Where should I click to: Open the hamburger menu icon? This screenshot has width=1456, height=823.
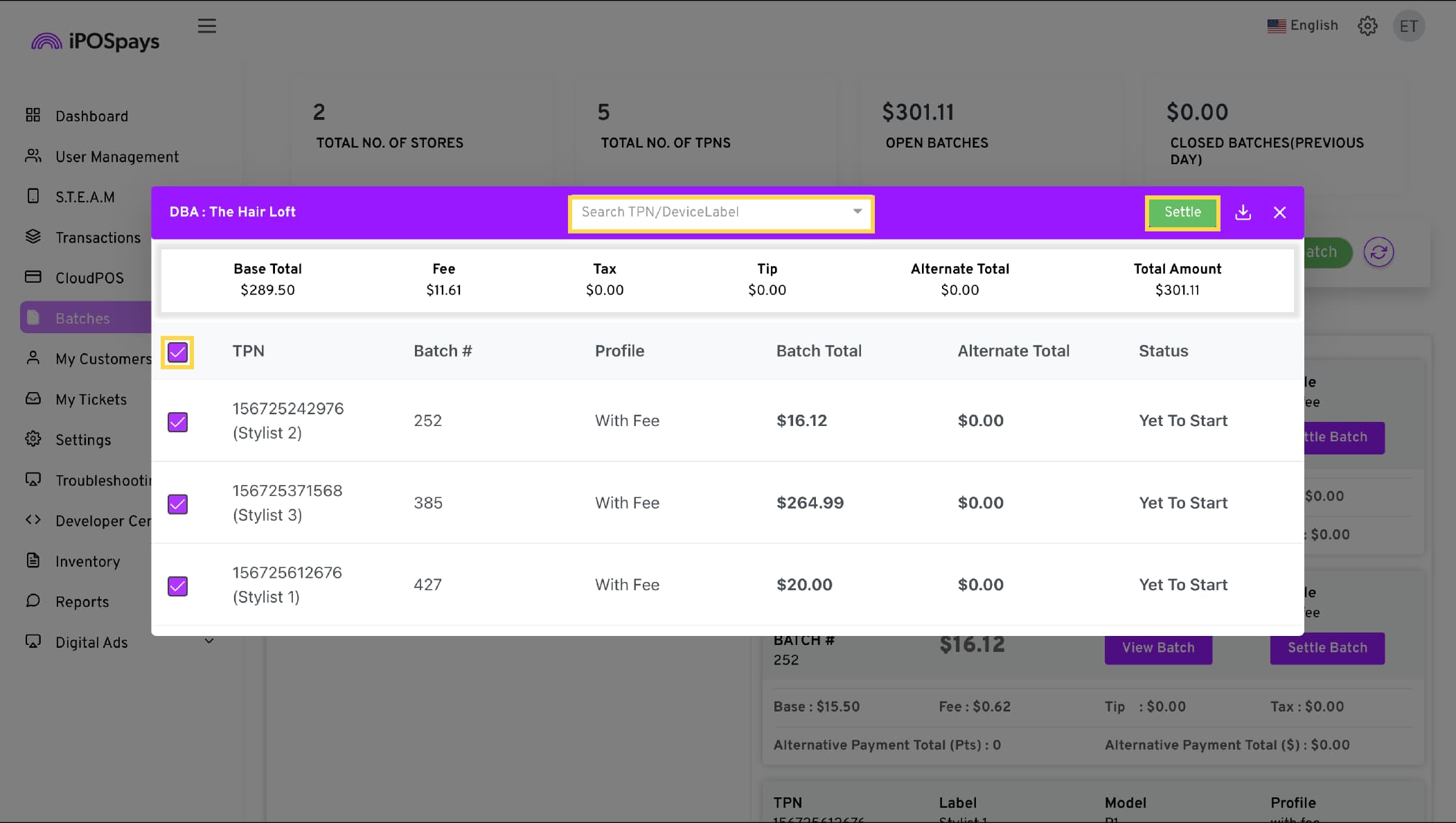[x=206, y=26]
